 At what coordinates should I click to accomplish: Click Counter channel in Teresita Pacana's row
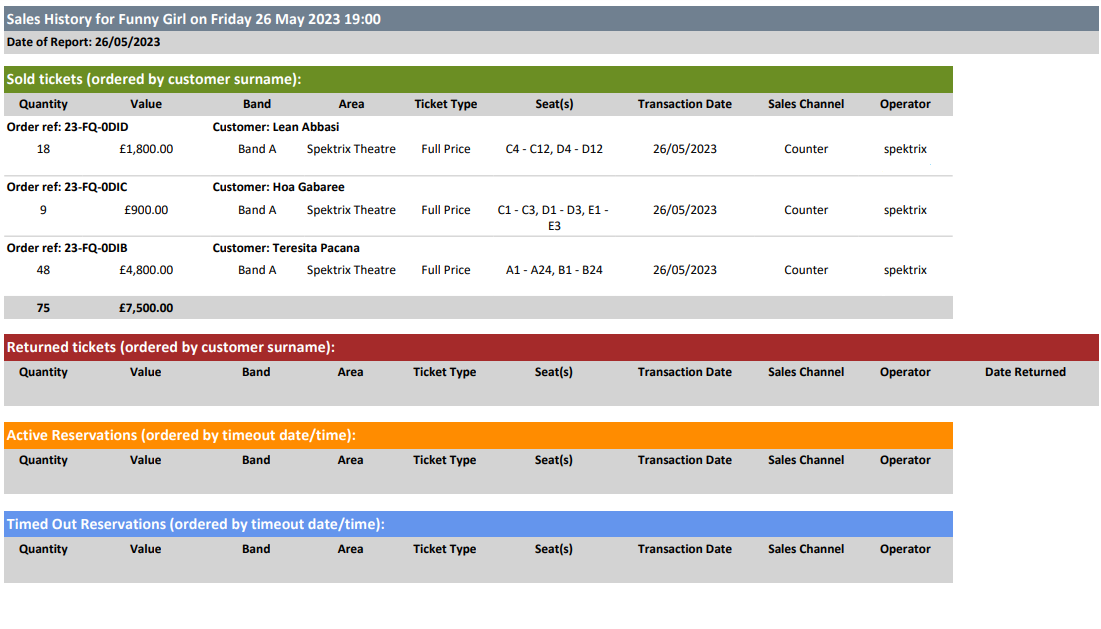coord(806,270)
